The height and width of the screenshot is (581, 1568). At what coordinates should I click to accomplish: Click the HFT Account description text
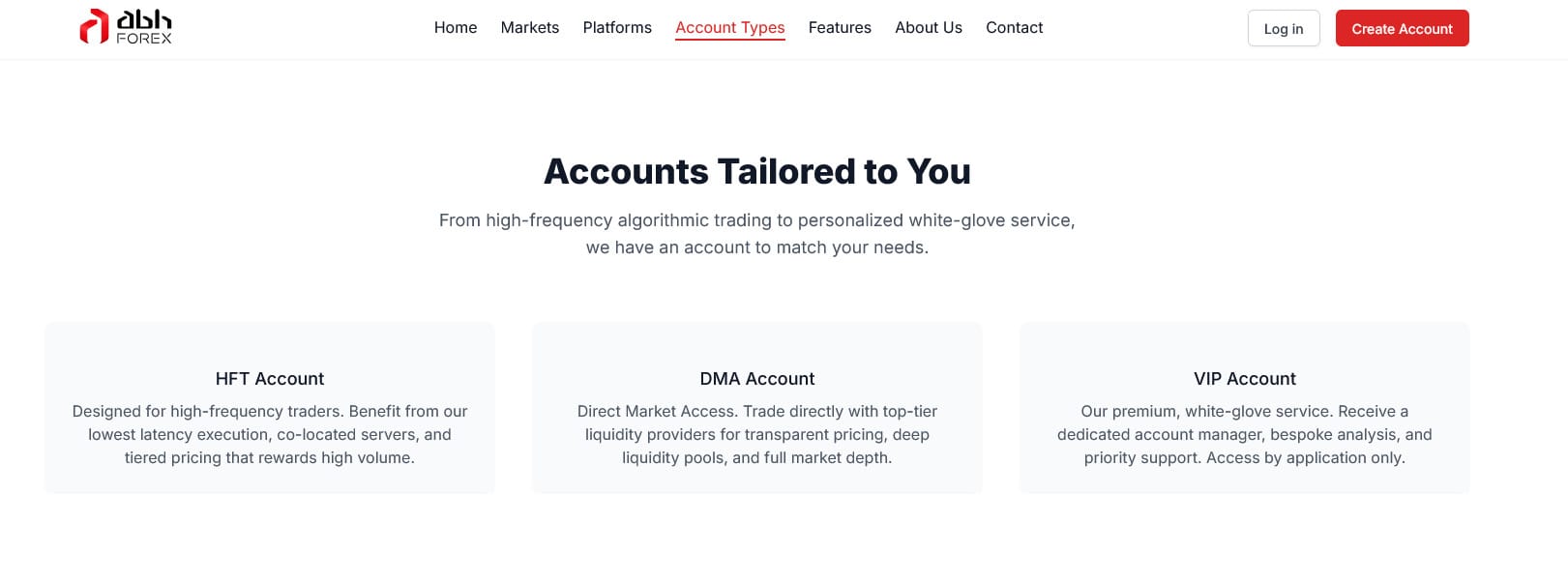pos(270,435)
